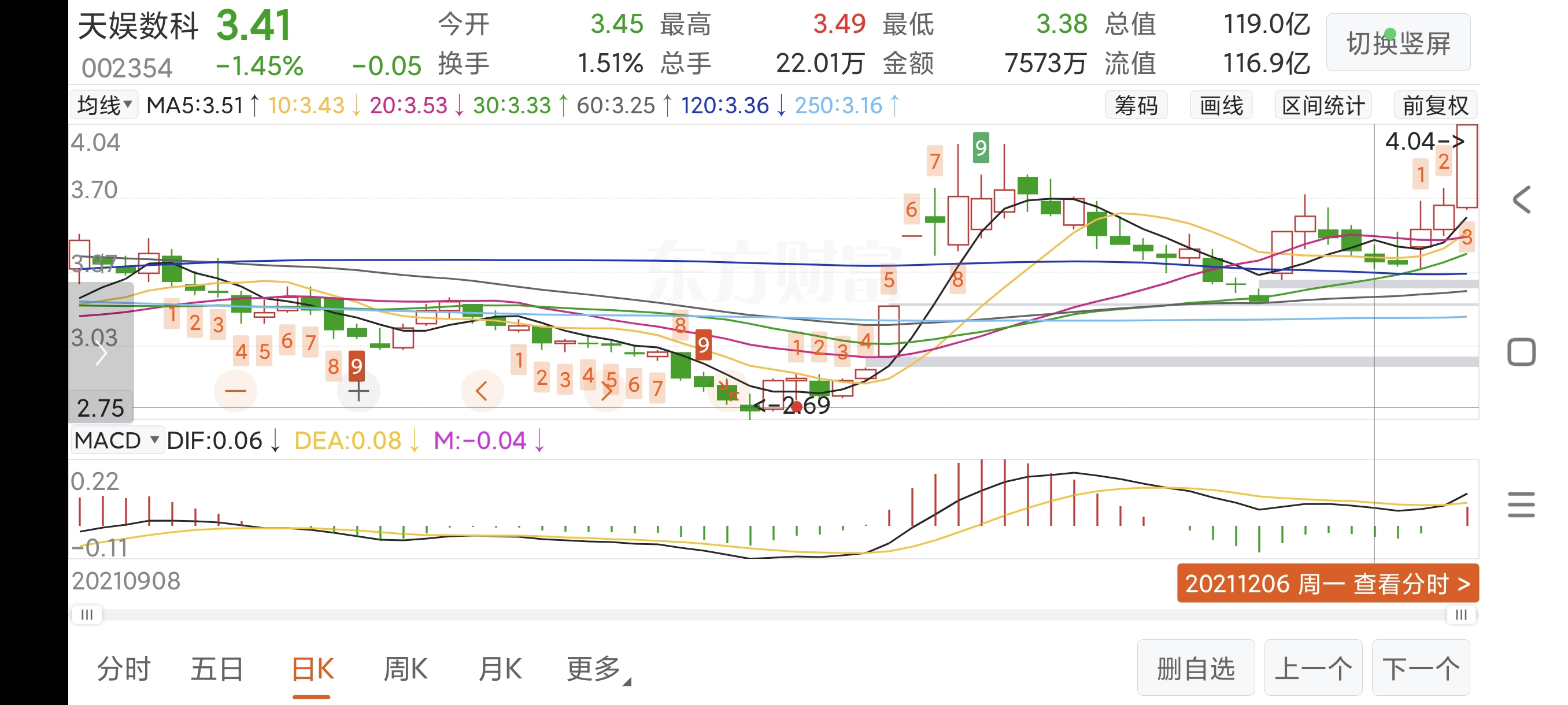Open the 均线 indicator dropdown
The image size is (1568, 705).
click(104, 105)
